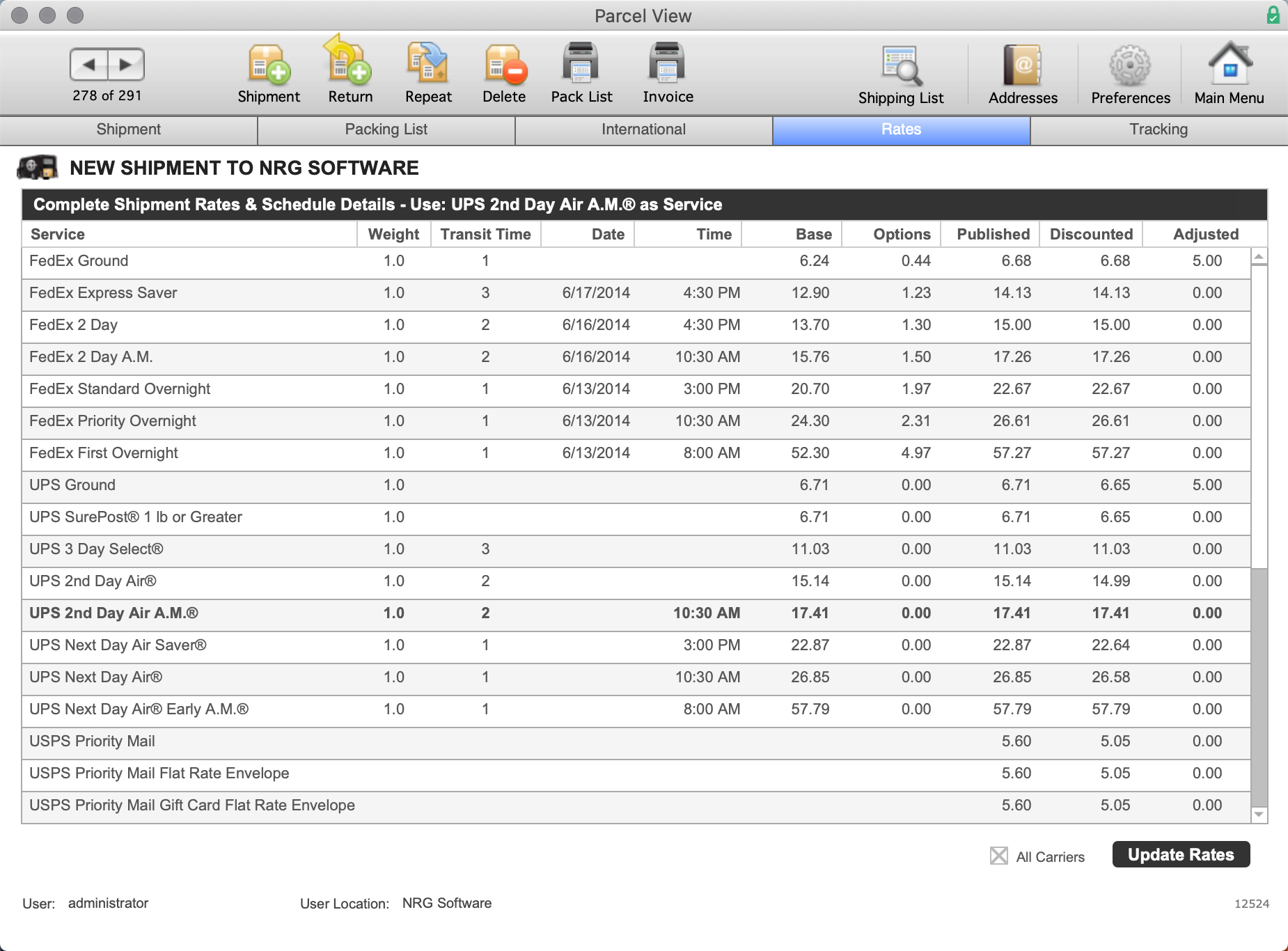The image size is (1288, 951).
Task: Switch to the Packing List tab
Action: [386, 130]
